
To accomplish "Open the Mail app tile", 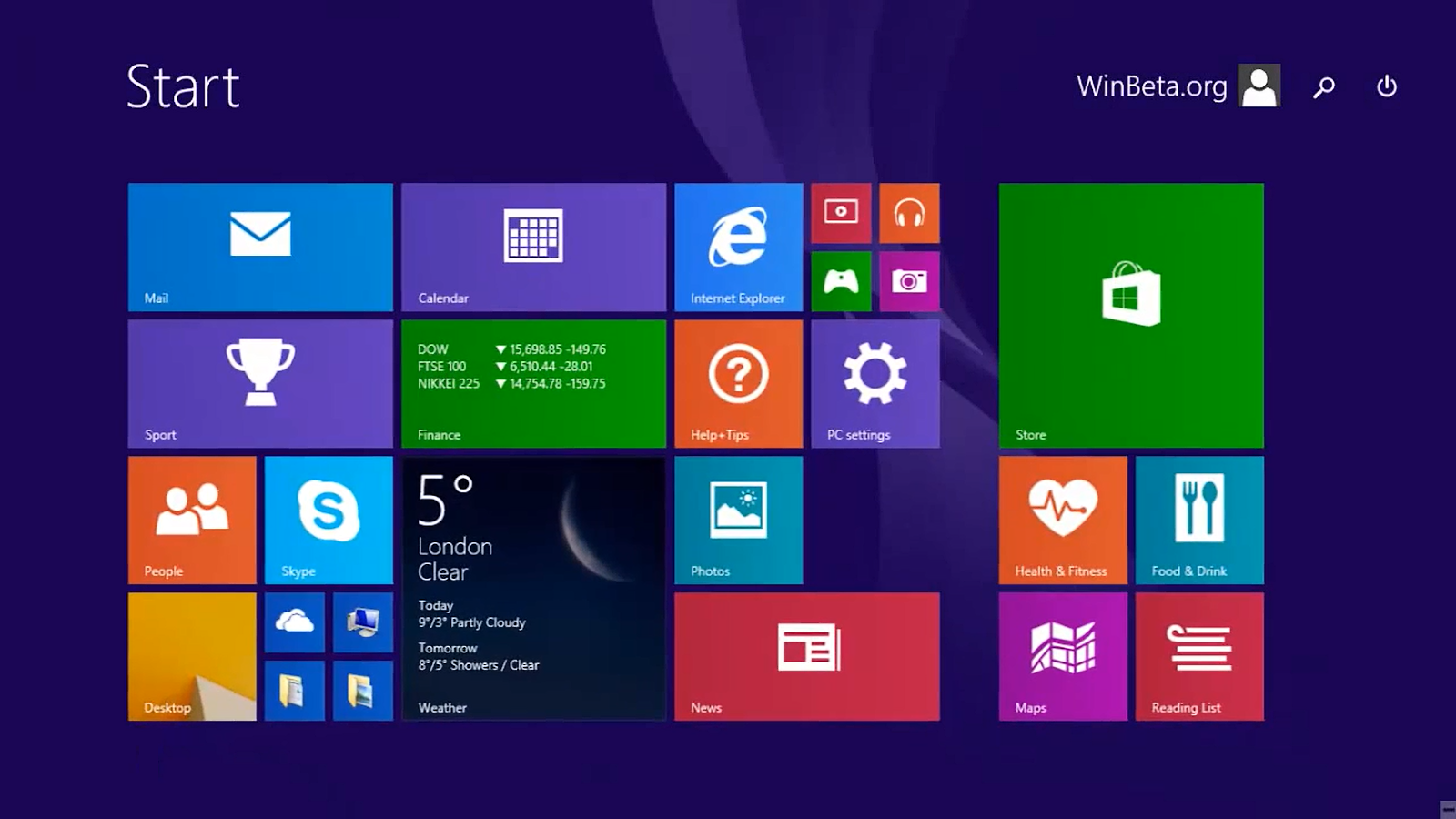I will tap(259, 246).
